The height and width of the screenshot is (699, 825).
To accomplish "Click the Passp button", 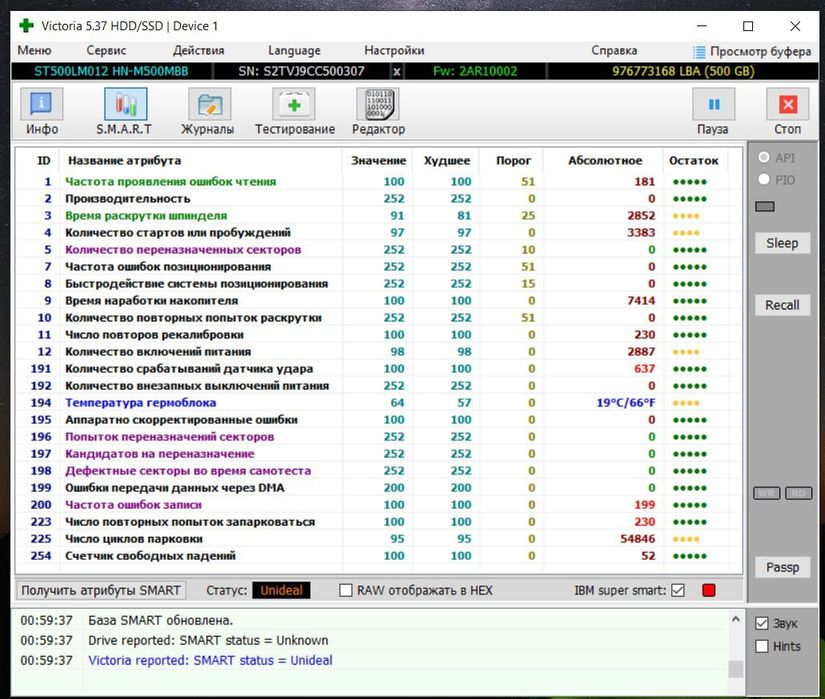I will pyautogui.click(x=782, y=567).
